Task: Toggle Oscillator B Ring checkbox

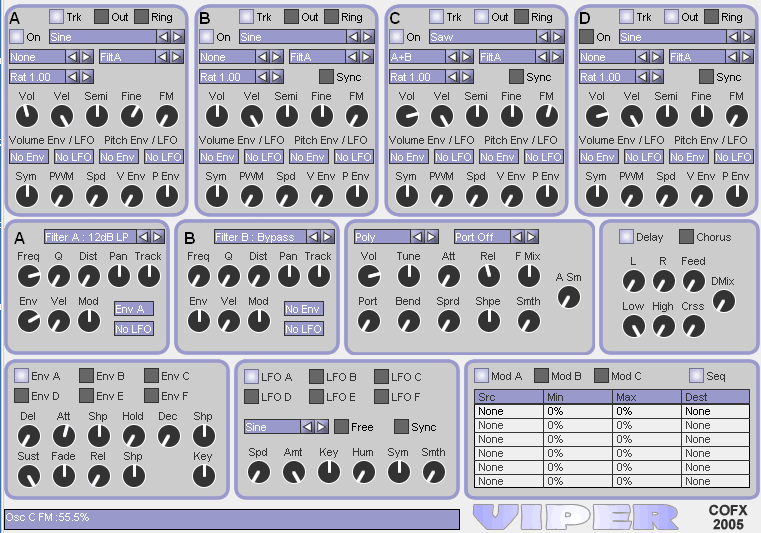Action: (x=331, y=17)
